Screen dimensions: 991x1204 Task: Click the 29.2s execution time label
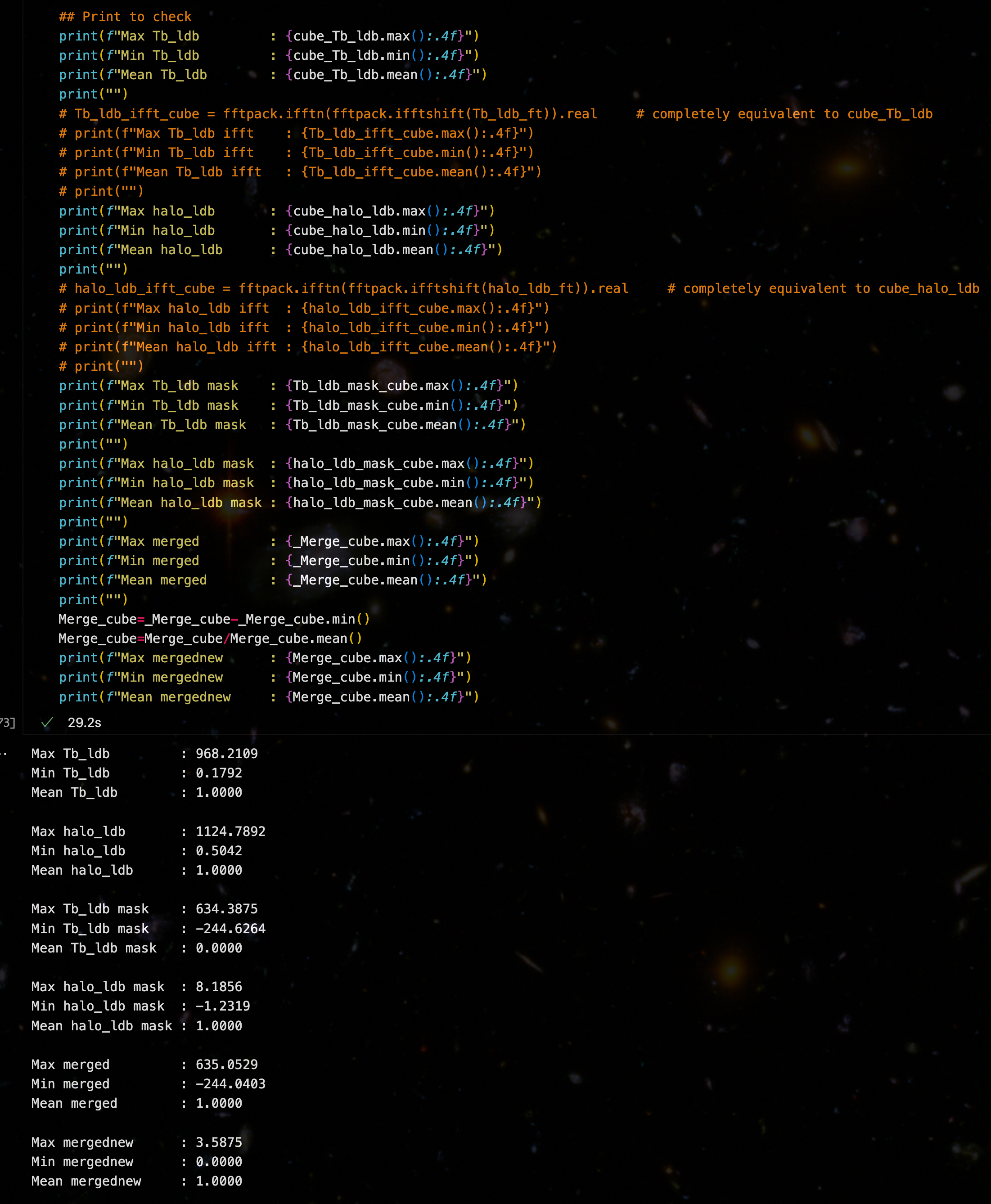pyautogui.click(x=85, y=723)
